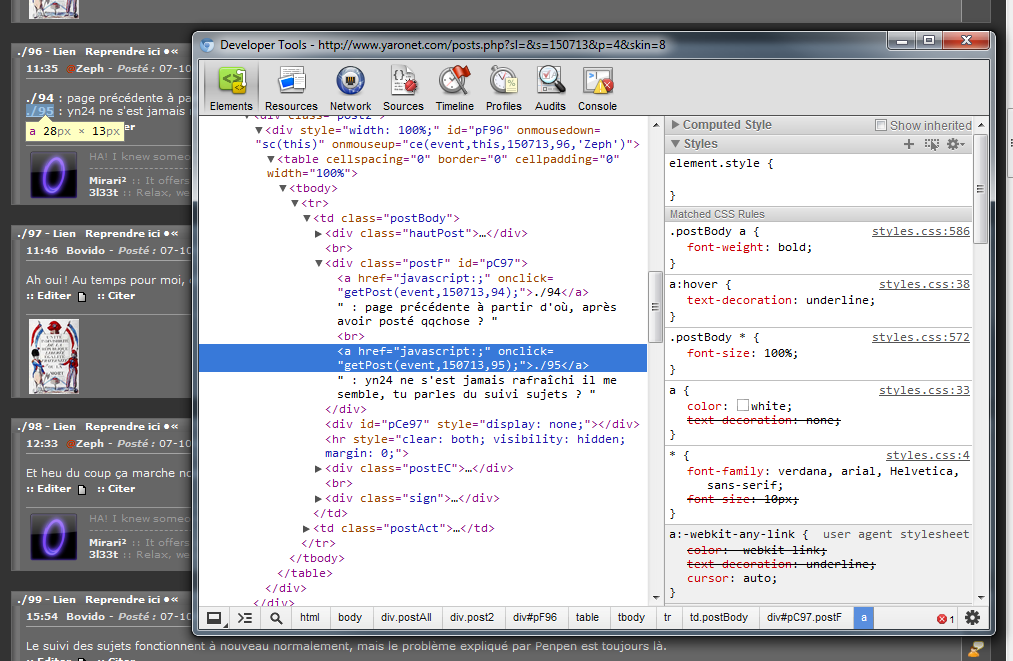Image resolution: width=1013 pixels, height=661 pixels.
Task: Open the Resources panel
Action: [x=291, y=87]
